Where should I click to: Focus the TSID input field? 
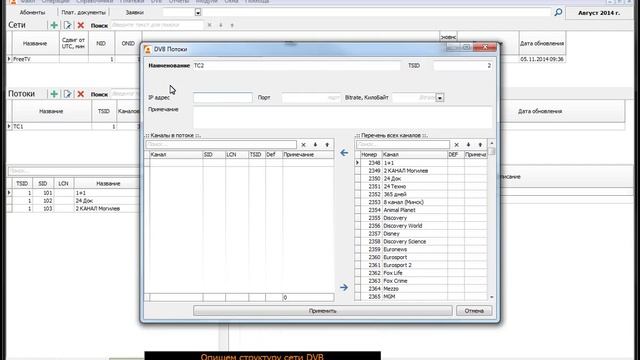point(463,66)
